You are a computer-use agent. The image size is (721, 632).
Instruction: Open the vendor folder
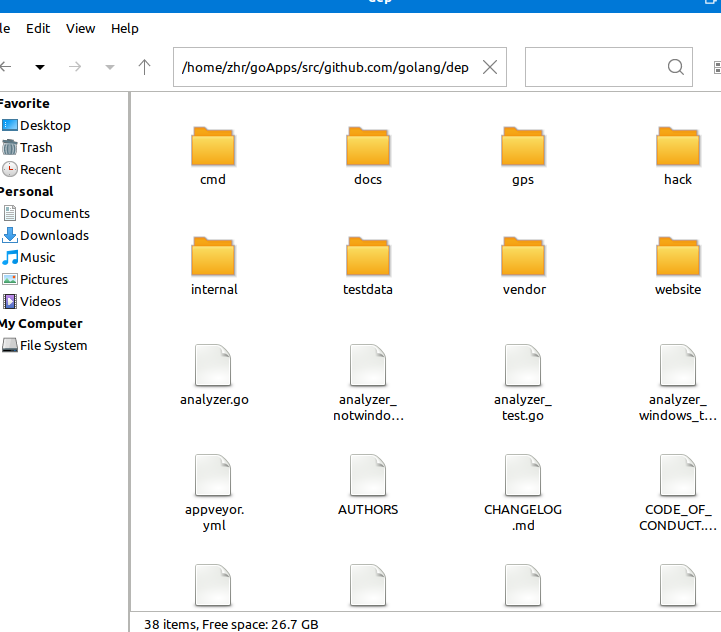[523, 256]
